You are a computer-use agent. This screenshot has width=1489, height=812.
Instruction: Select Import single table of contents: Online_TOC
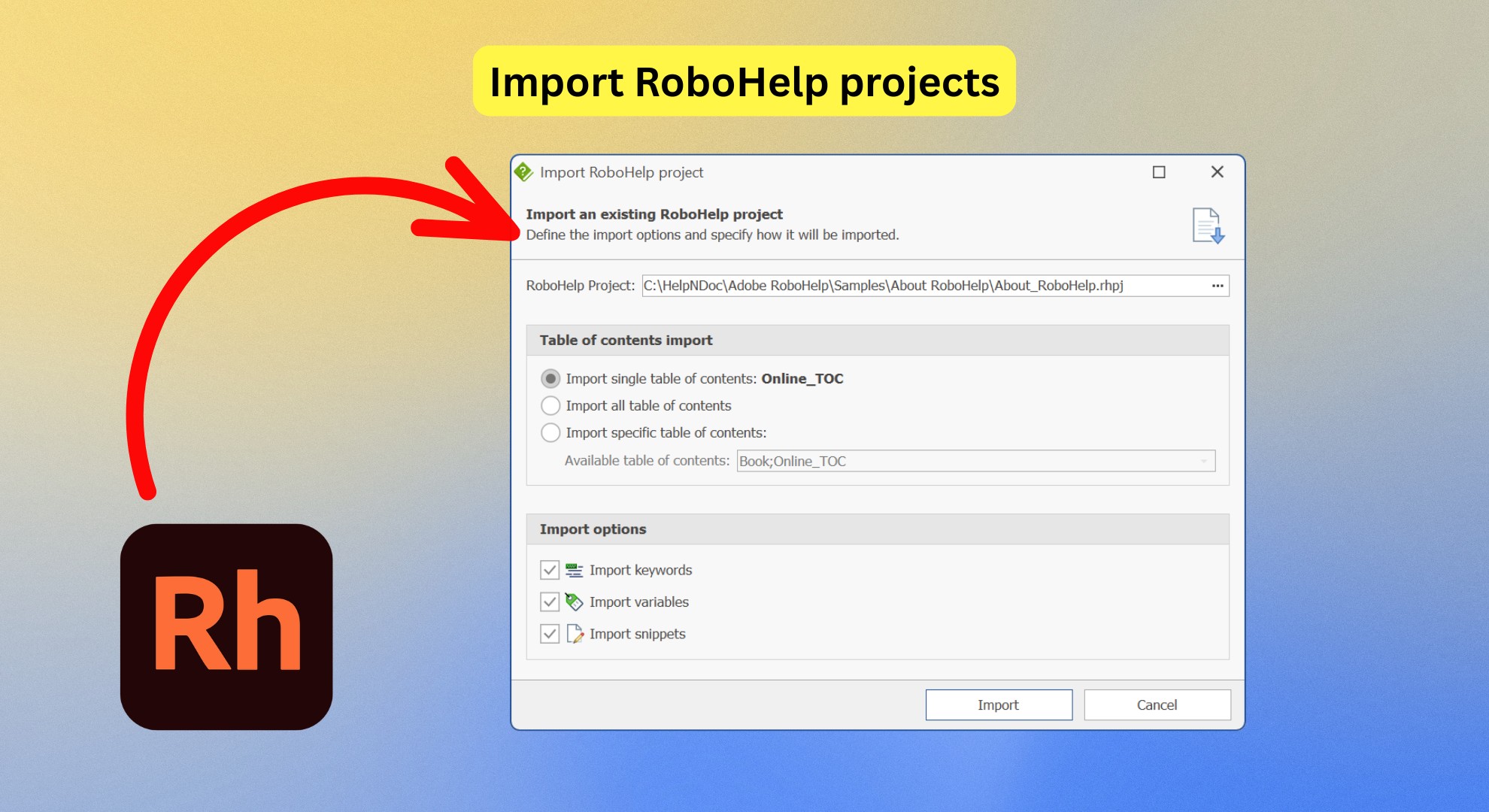coord(550,379)
